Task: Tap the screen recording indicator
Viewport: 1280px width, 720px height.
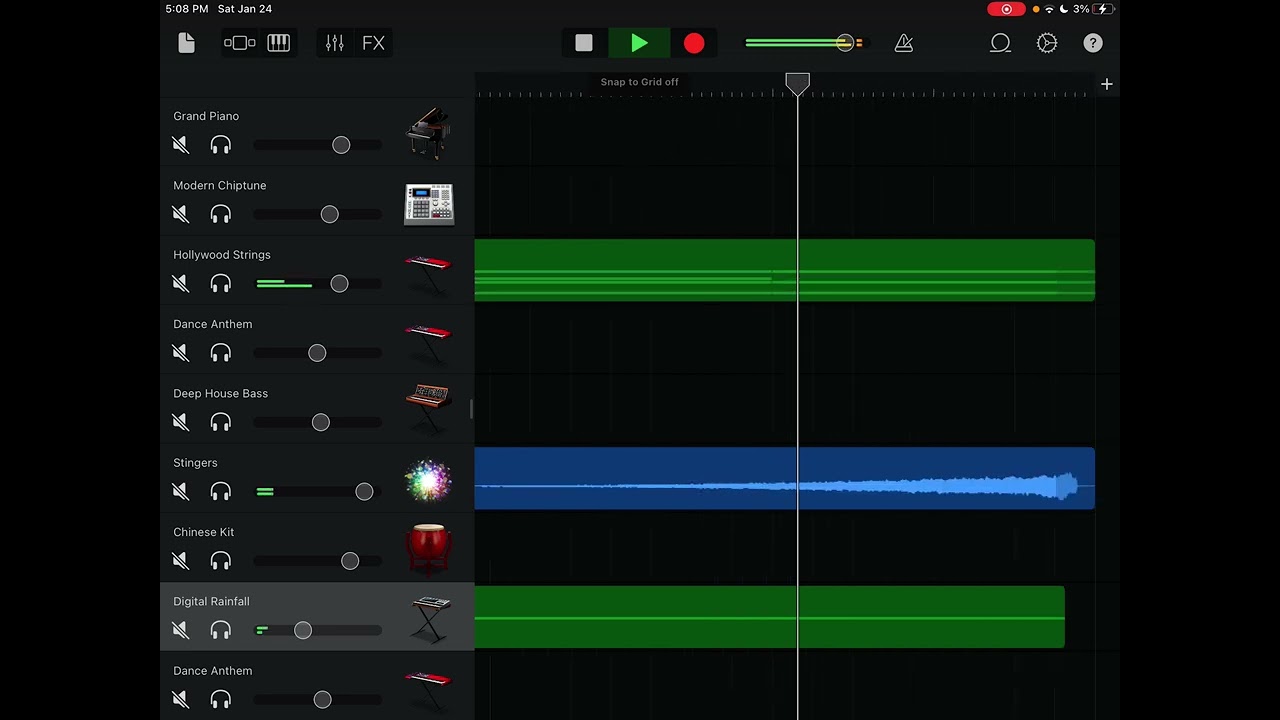Action: pyautogui.click(x=1006, y=9)
